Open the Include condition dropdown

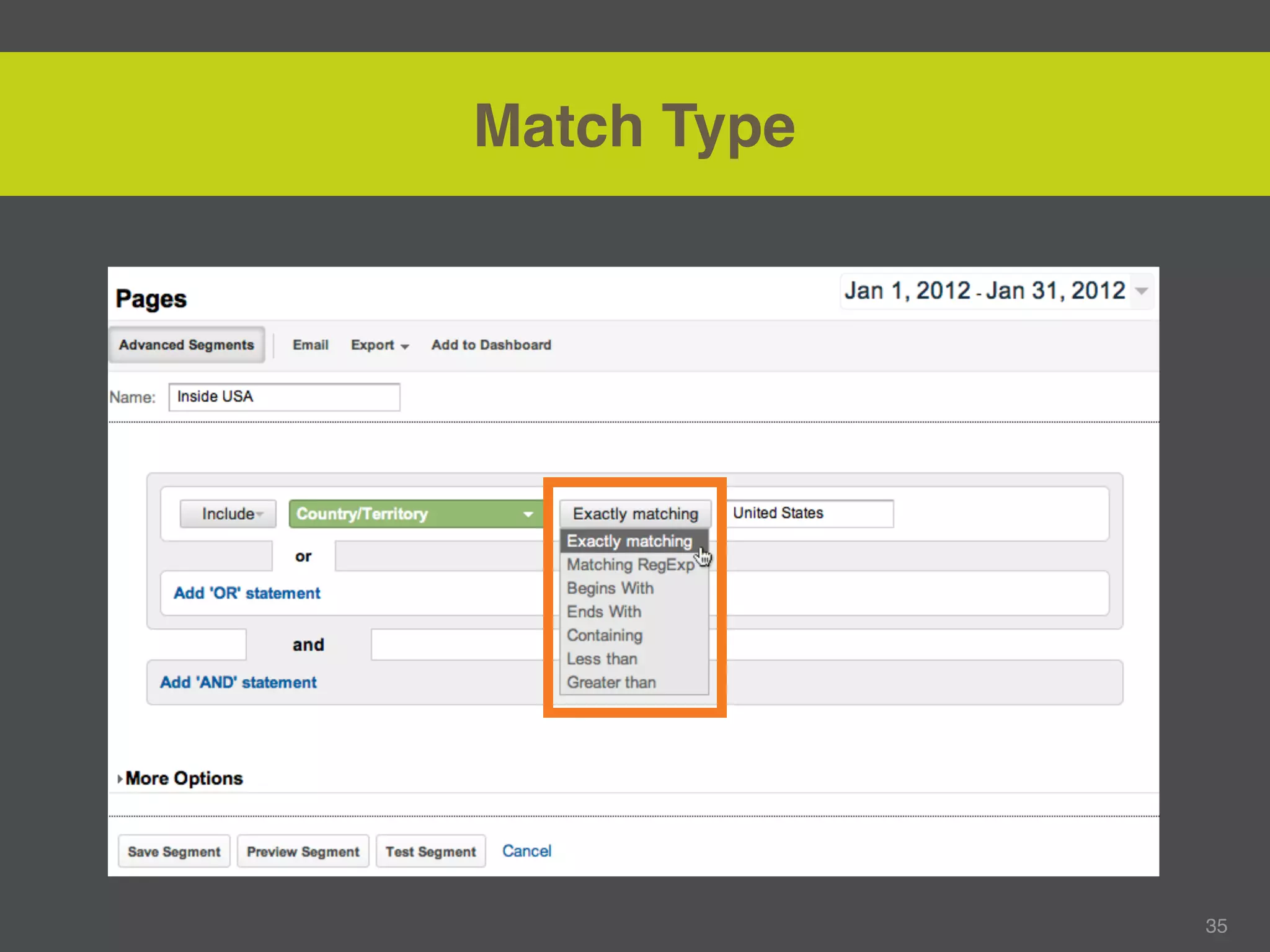(x=228, y=514)
